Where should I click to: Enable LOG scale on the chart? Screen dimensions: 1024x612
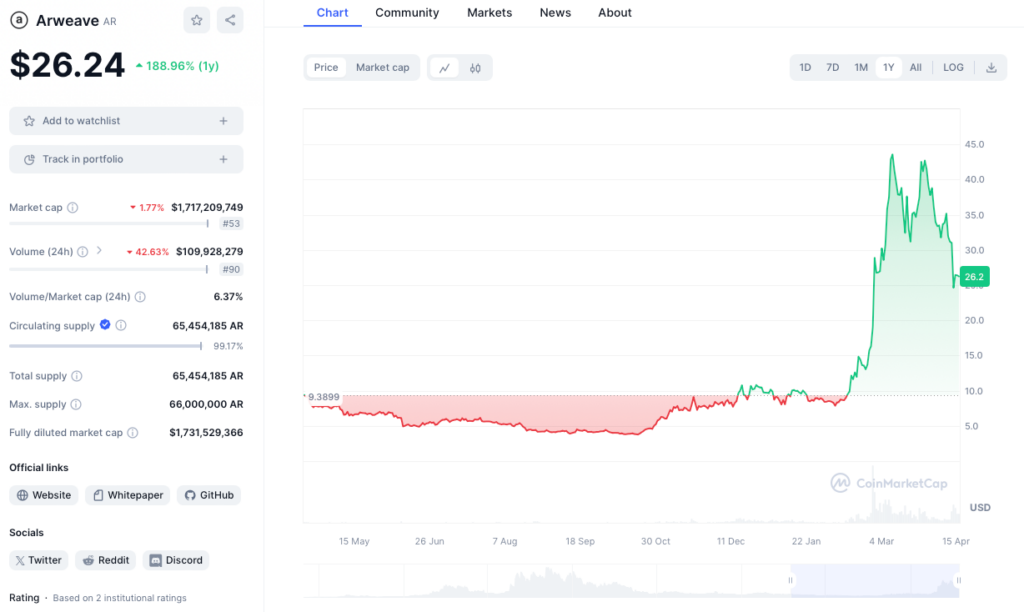(953, 67)
